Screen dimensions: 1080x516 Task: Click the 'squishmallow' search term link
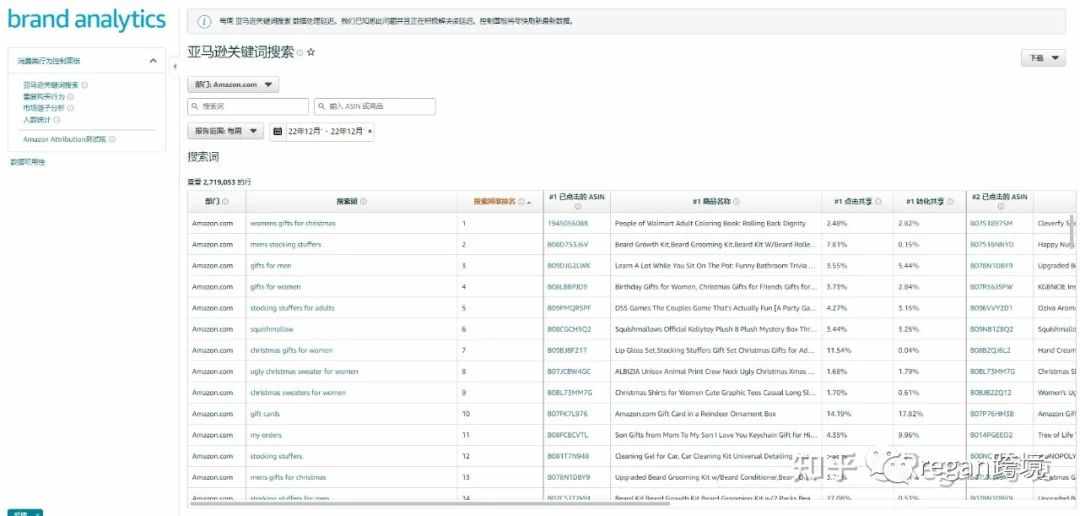tap(274, 329)
